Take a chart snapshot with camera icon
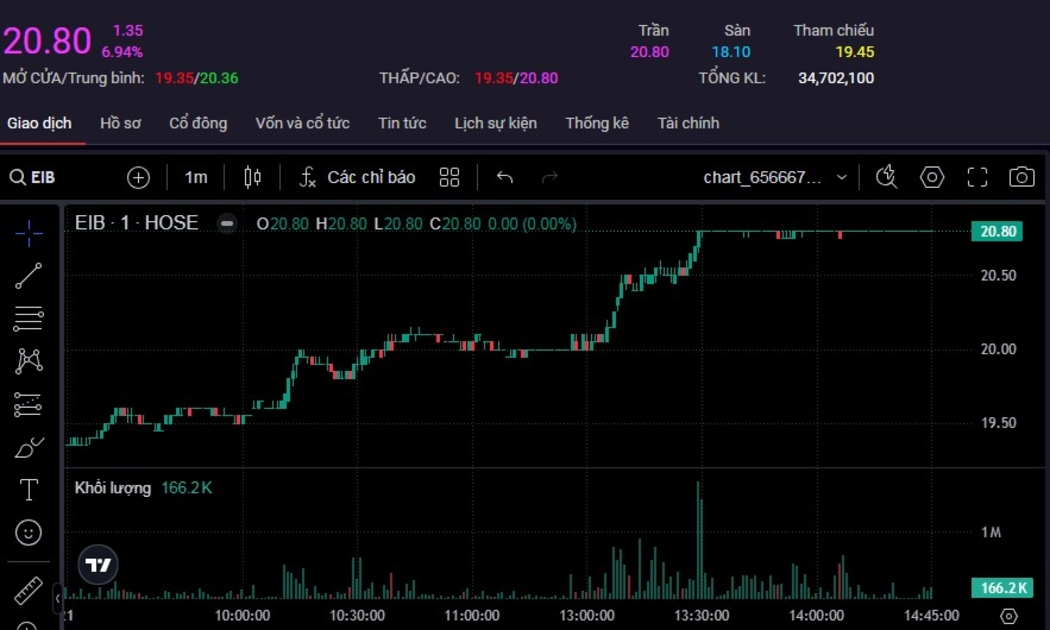 point(1021,177)
